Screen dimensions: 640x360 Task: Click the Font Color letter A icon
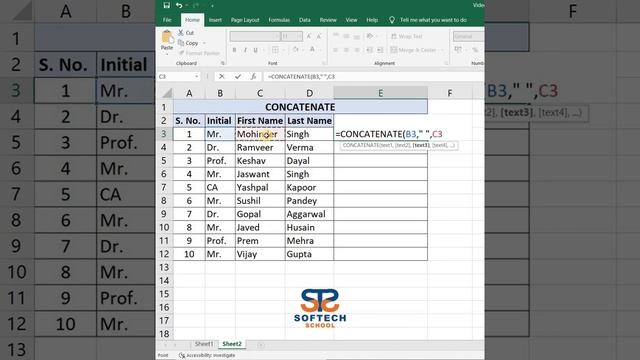tap(312, 50)
